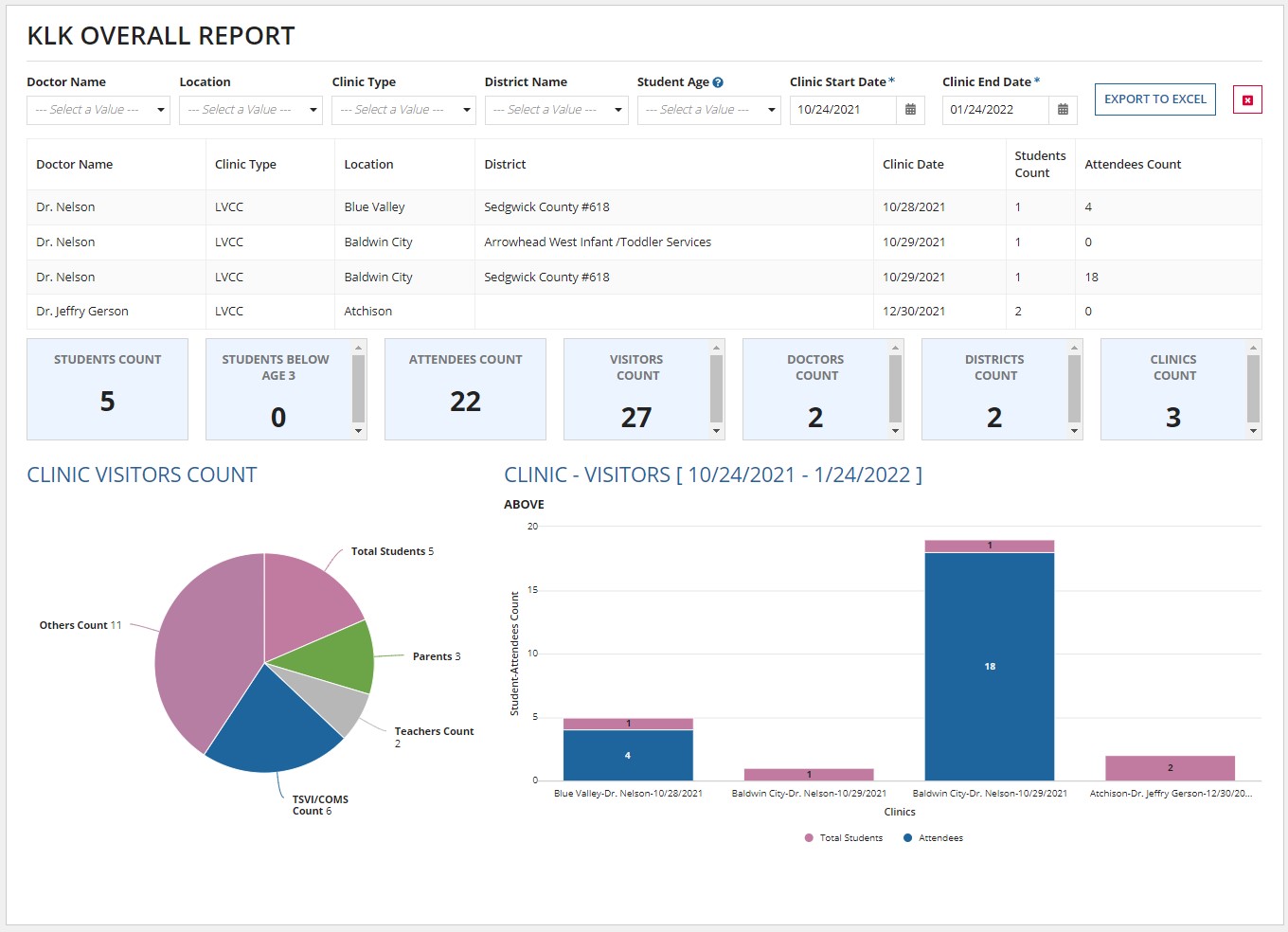
Task: Open the Location dropdown
Action: [250, 110]
